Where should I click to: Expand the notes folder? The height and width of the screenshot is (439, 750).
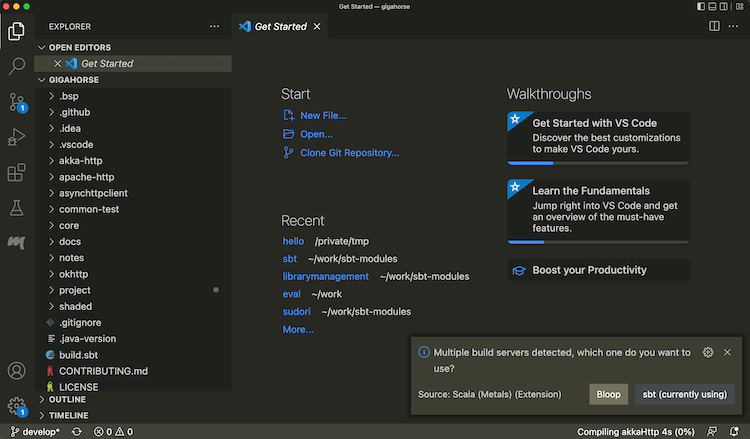132,258
